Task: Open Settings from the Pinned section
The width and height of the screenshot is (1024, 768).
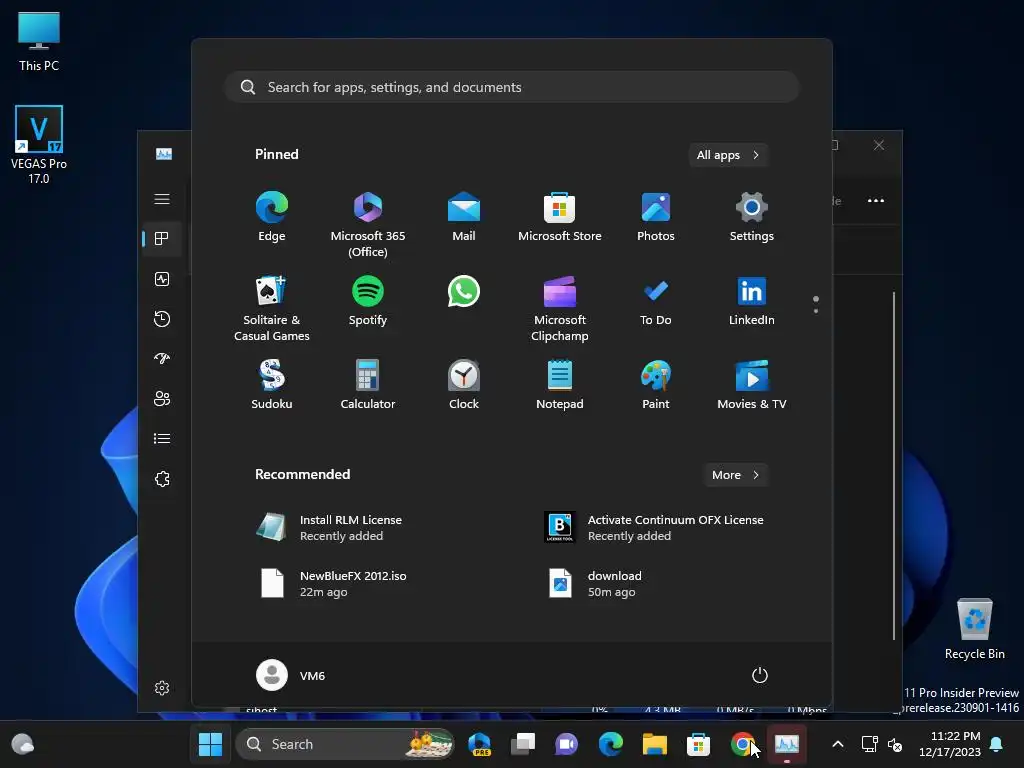Action: point(752,217)
